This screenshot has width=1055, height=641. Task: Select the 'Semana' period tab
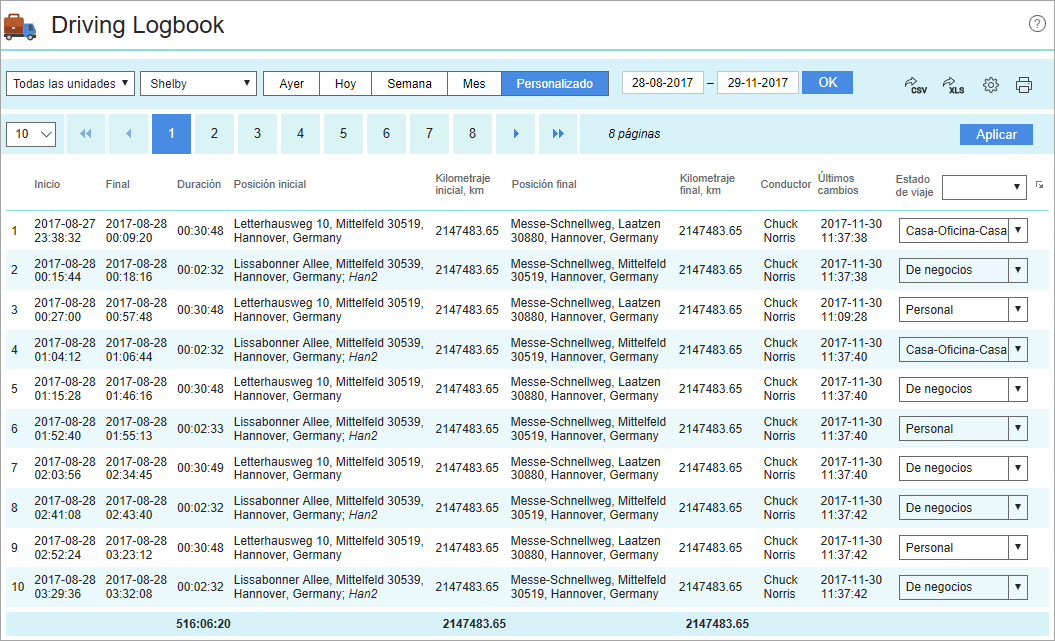pos(409,84)
